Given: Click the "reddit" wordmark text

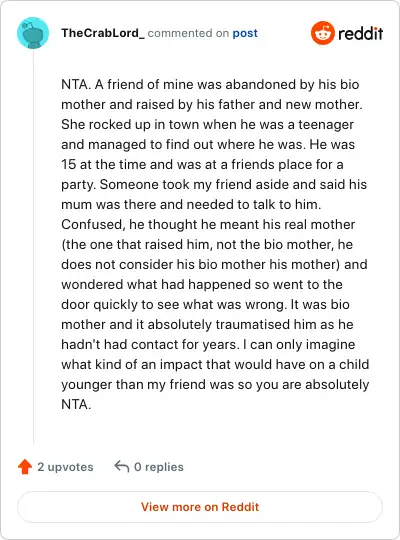Looking at the screenshot, I should pos(360,33).
